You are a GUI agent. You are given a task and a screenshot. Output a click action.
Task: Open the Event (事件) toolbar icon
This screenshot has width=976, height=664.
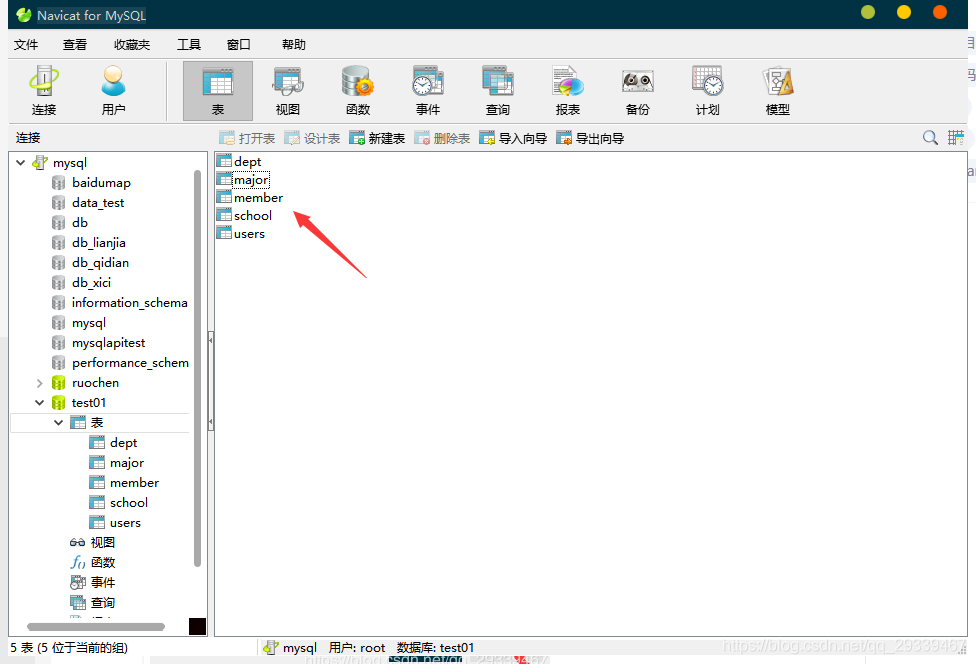(x=428, y=91)
